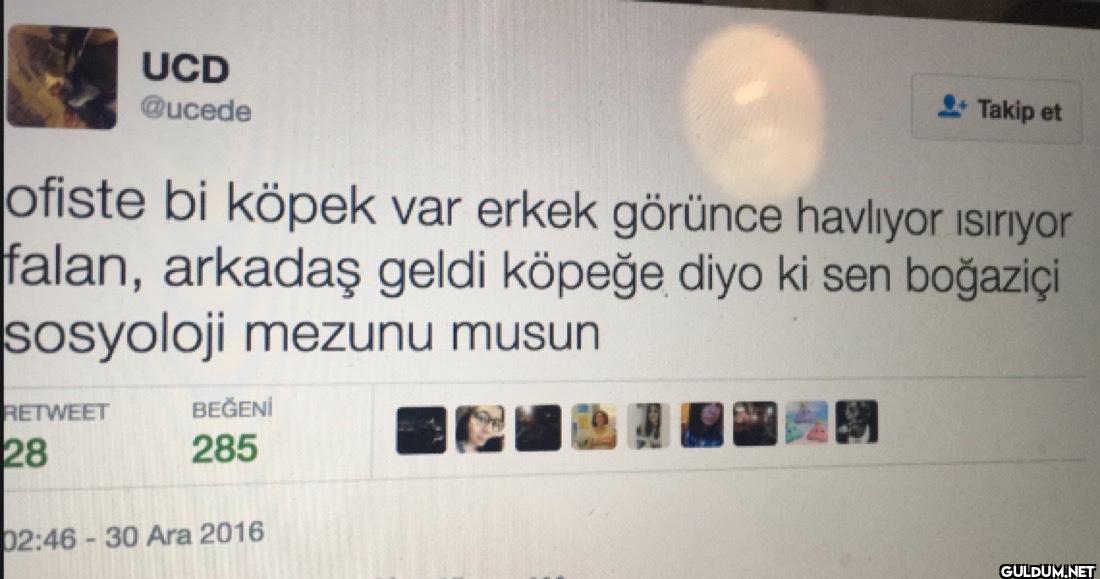This screenshot has height=579, width=1100.
Task: Open seventh liker dark avatar
Action: click(755, 424)
